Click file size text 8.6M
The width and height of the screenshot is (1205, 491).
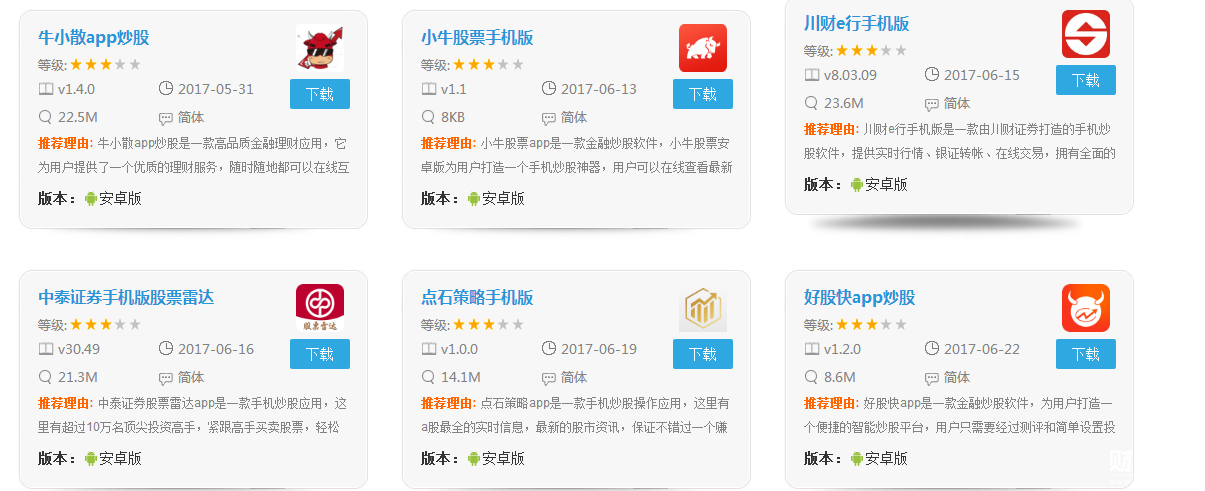click(x=840, y=377)
